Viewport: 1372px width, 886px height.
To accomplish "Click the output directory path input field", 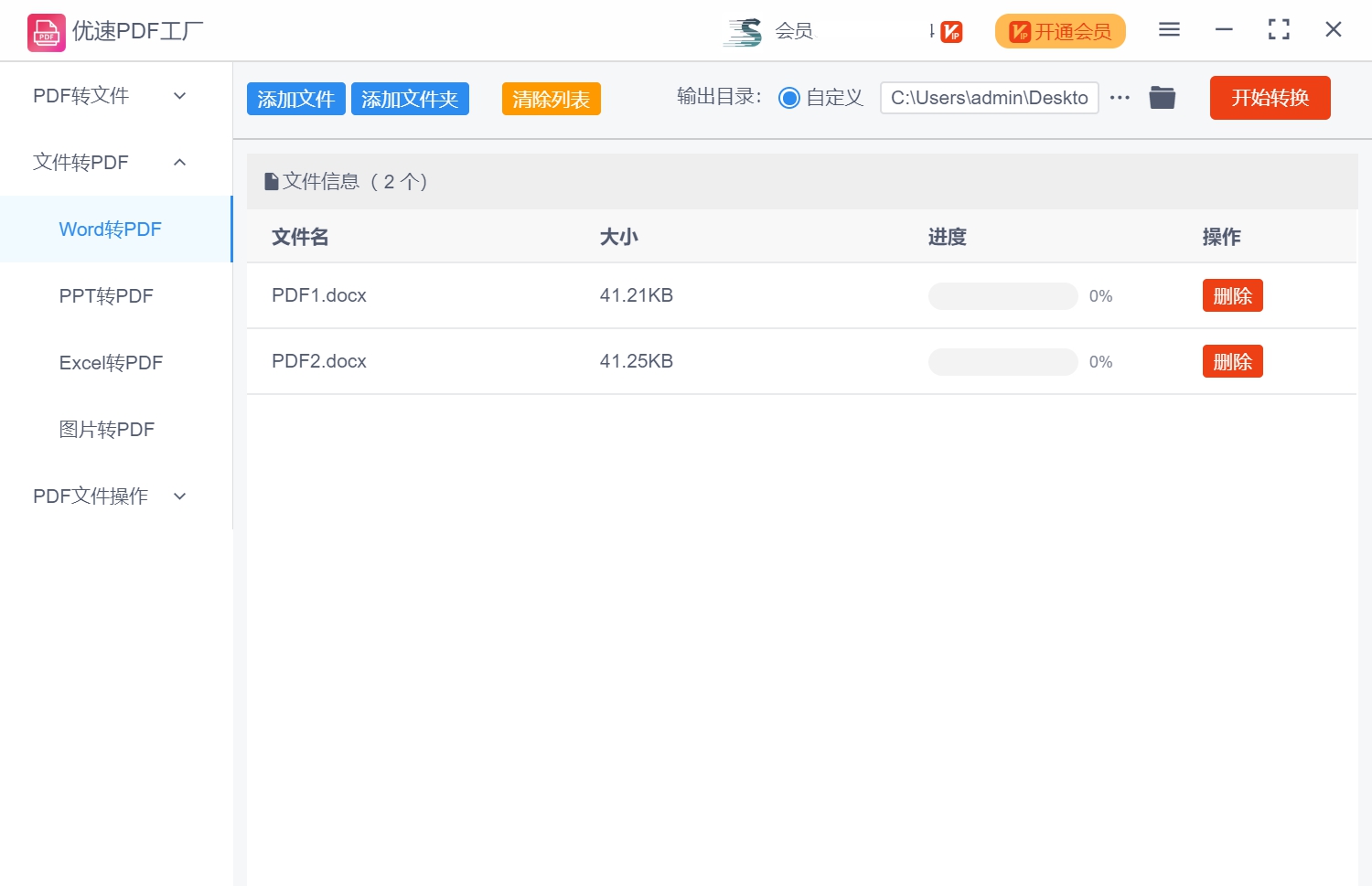I will click(x=989, y=97).
